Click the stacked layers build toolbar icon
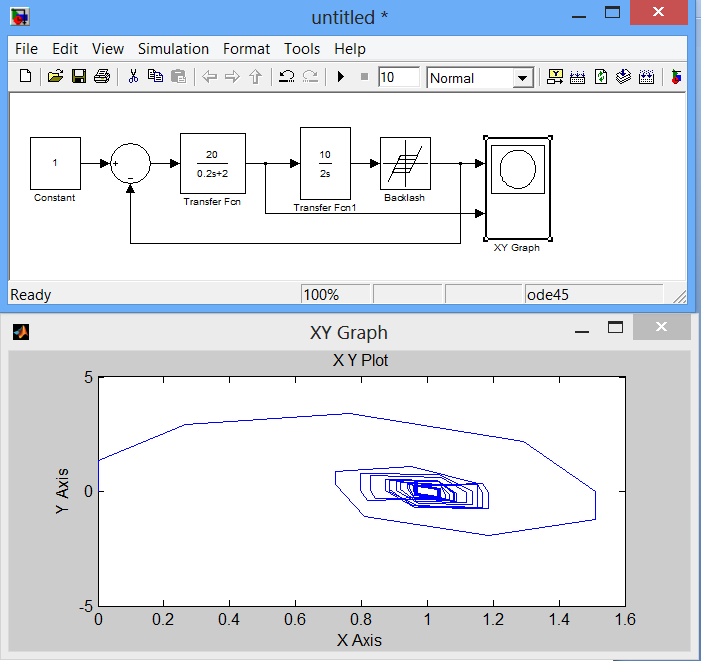This screenshot has height=661, width=701. [623, 77]
